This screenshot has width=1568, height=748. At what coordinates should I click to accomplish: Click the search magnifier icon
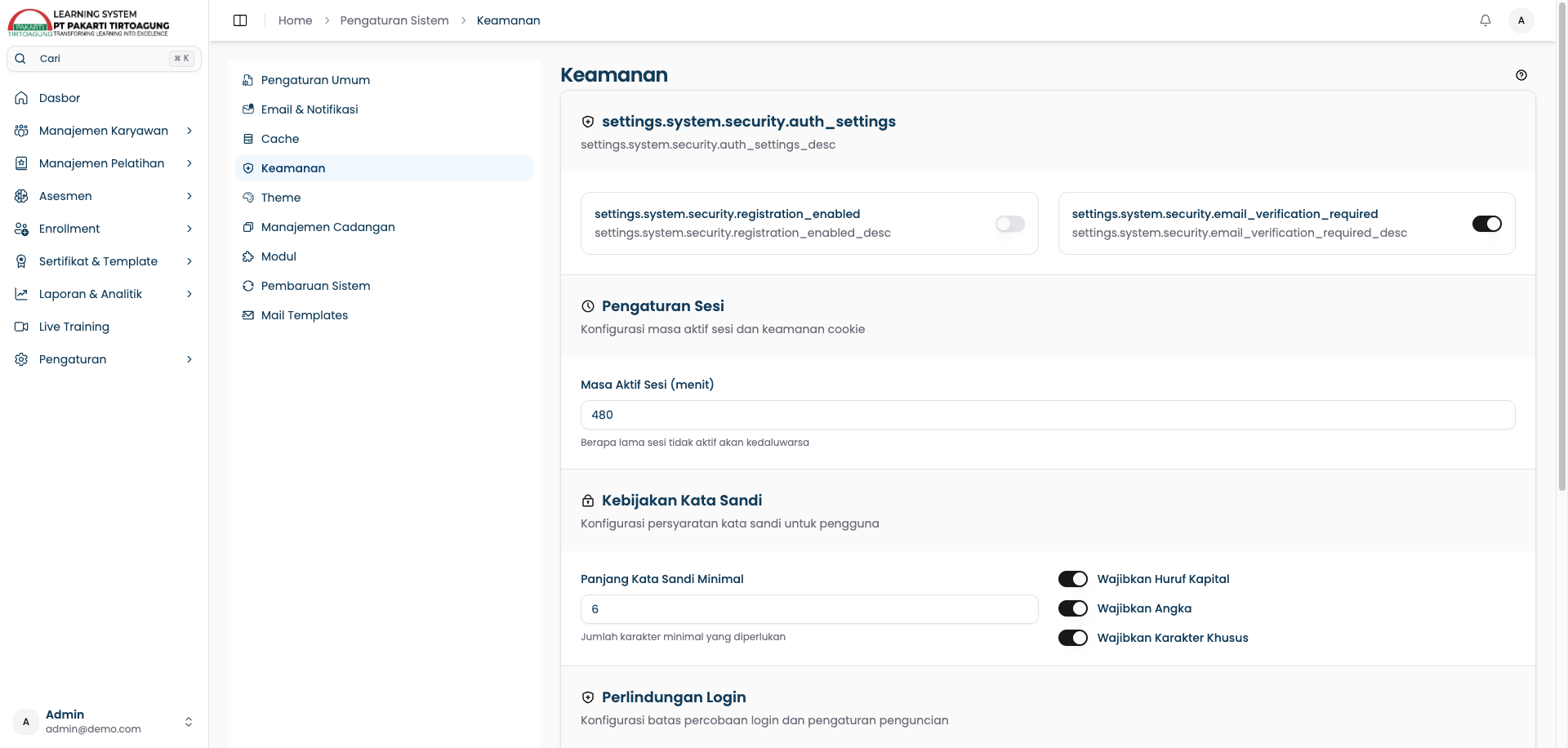20,59
